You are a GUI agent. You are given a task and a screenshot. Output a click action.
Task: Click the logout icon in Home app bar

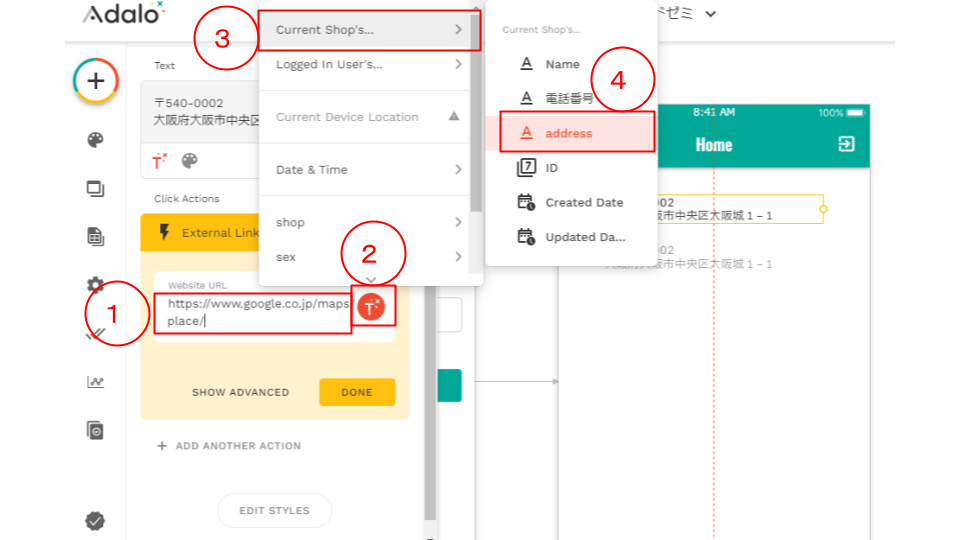(x=846, y=144)
